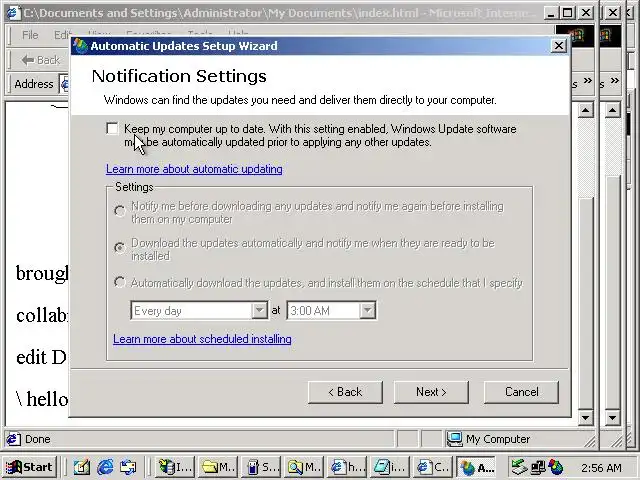The image size is (640, 480).
Task: Click the network connection tray icon
Action: [538, 467]
